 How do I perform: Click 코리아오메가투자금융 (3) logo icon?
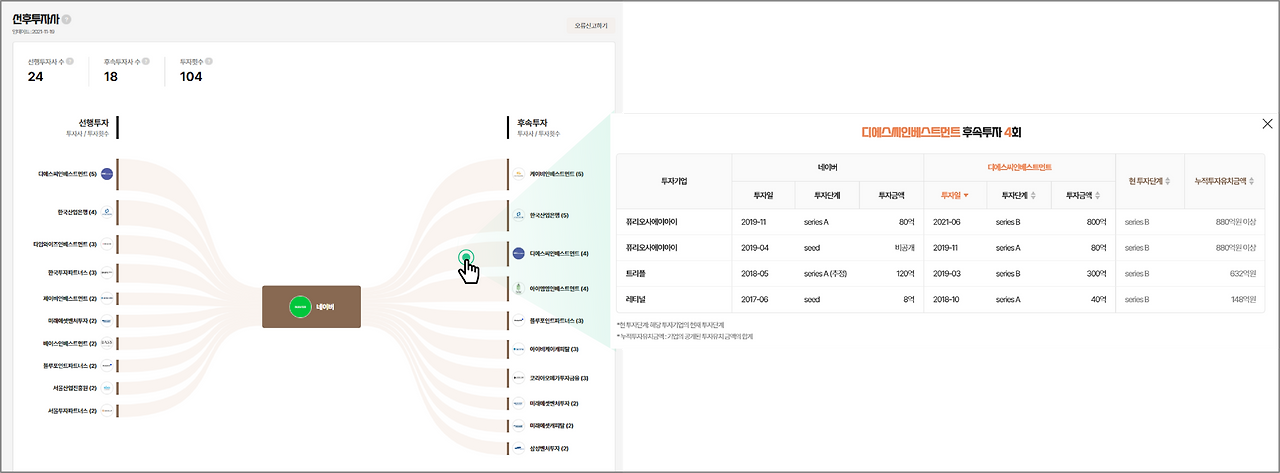[x=518, y=378]
